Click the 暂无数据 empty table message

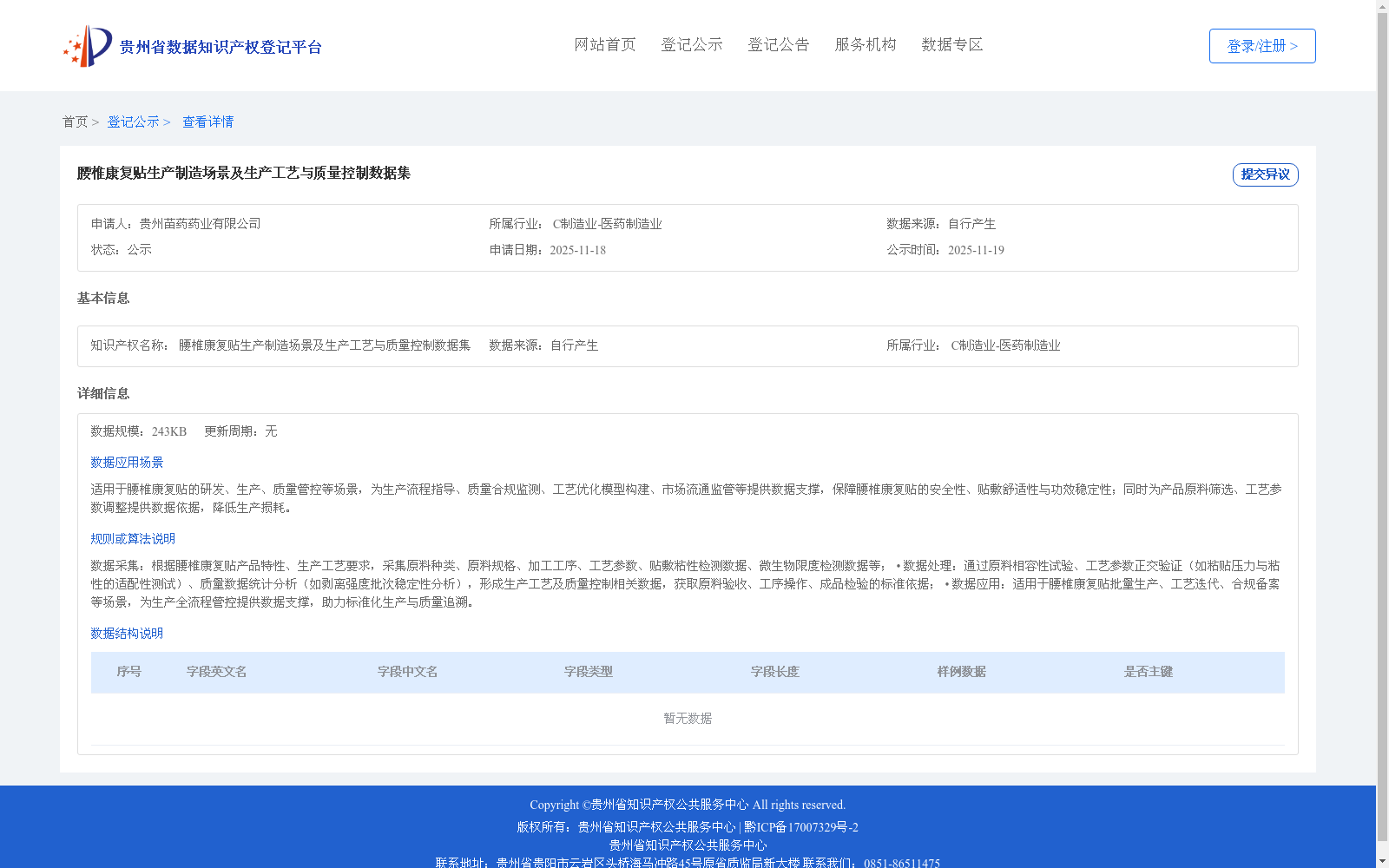(688, 719)
